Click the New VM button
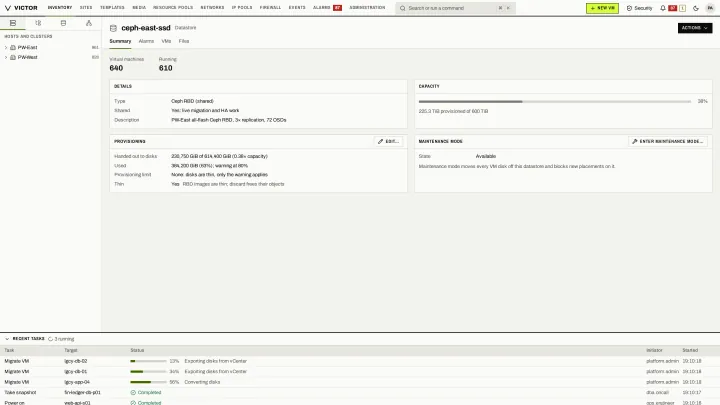The image size is (720, 405). pyautogui.click(x=602, y=8)
